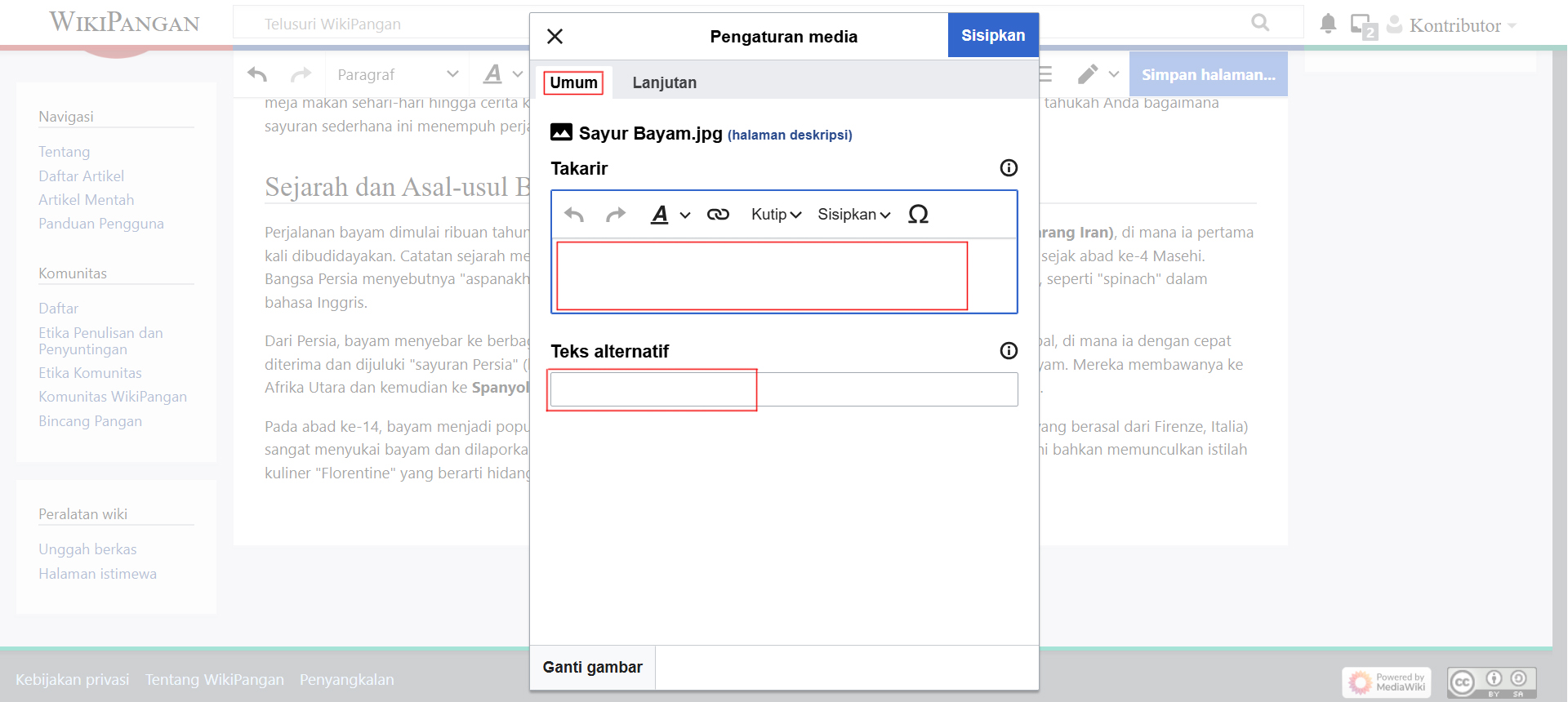This screenshot has width=1568, height=702.
Task: Click the link icon in caption toolbar
Action: (718, 215)
